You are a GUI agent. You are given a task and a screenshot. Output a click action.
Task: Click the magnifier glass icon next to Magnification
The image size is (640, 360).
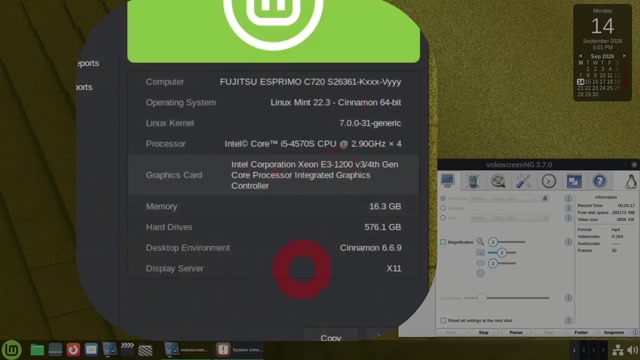480,242
